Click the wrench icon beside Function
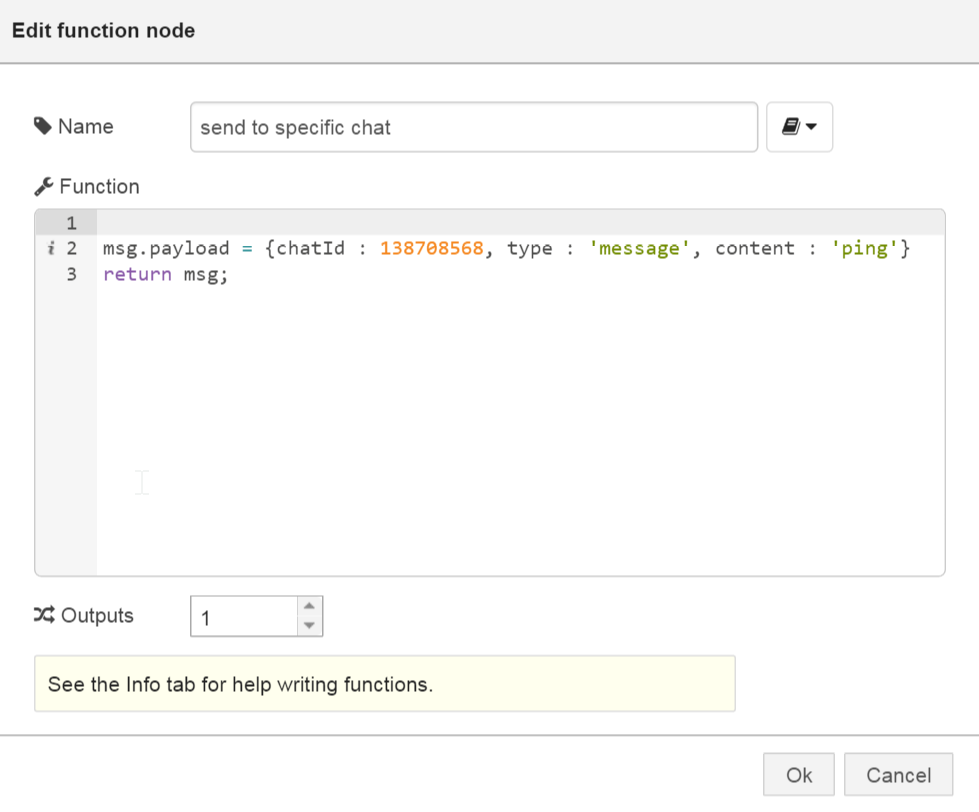This screenshot has height=812, width=979. click(x=44, y=187)
